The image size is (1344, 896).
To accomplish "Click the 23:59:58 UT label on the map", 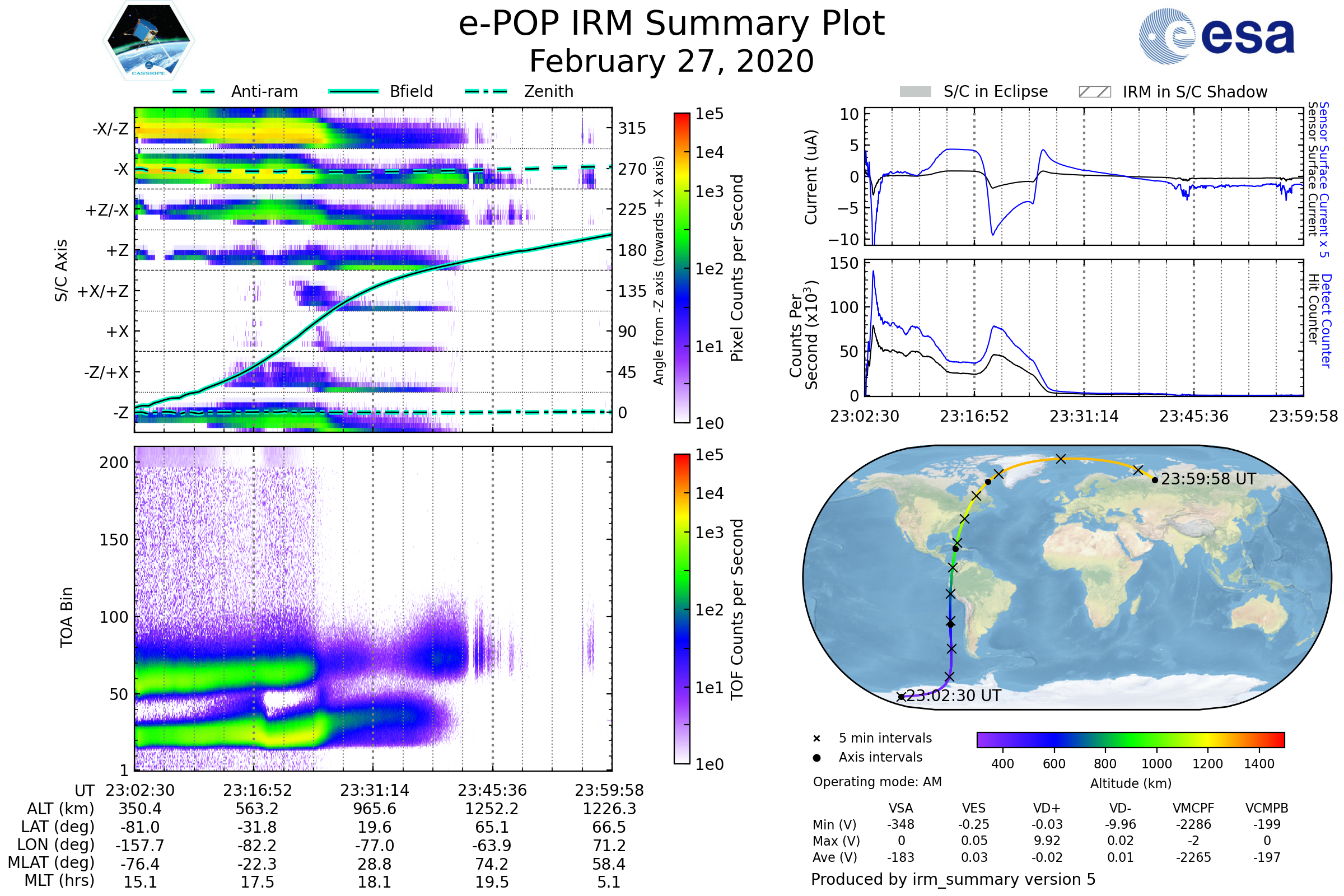I will point(1208,479).
